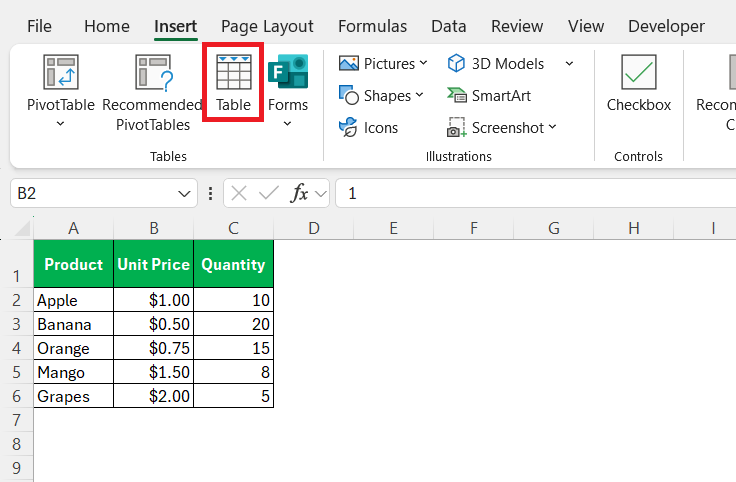Click the formula bar input showing 1
The width and height of the screenshot is (736, 482).
(536, 193)
